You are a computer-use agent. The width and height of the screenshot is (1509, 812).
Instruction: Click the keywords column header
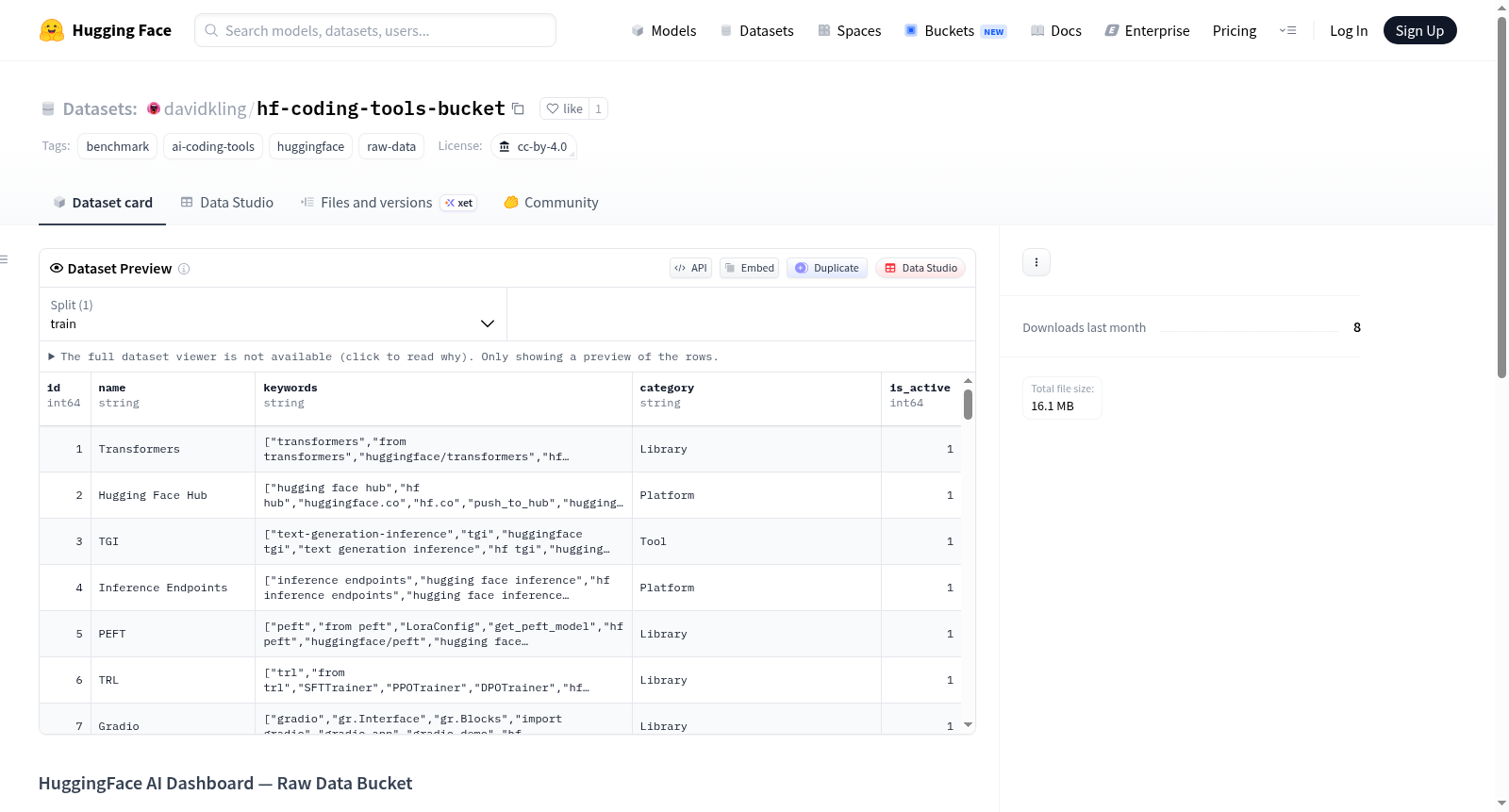tap(444, 395)
